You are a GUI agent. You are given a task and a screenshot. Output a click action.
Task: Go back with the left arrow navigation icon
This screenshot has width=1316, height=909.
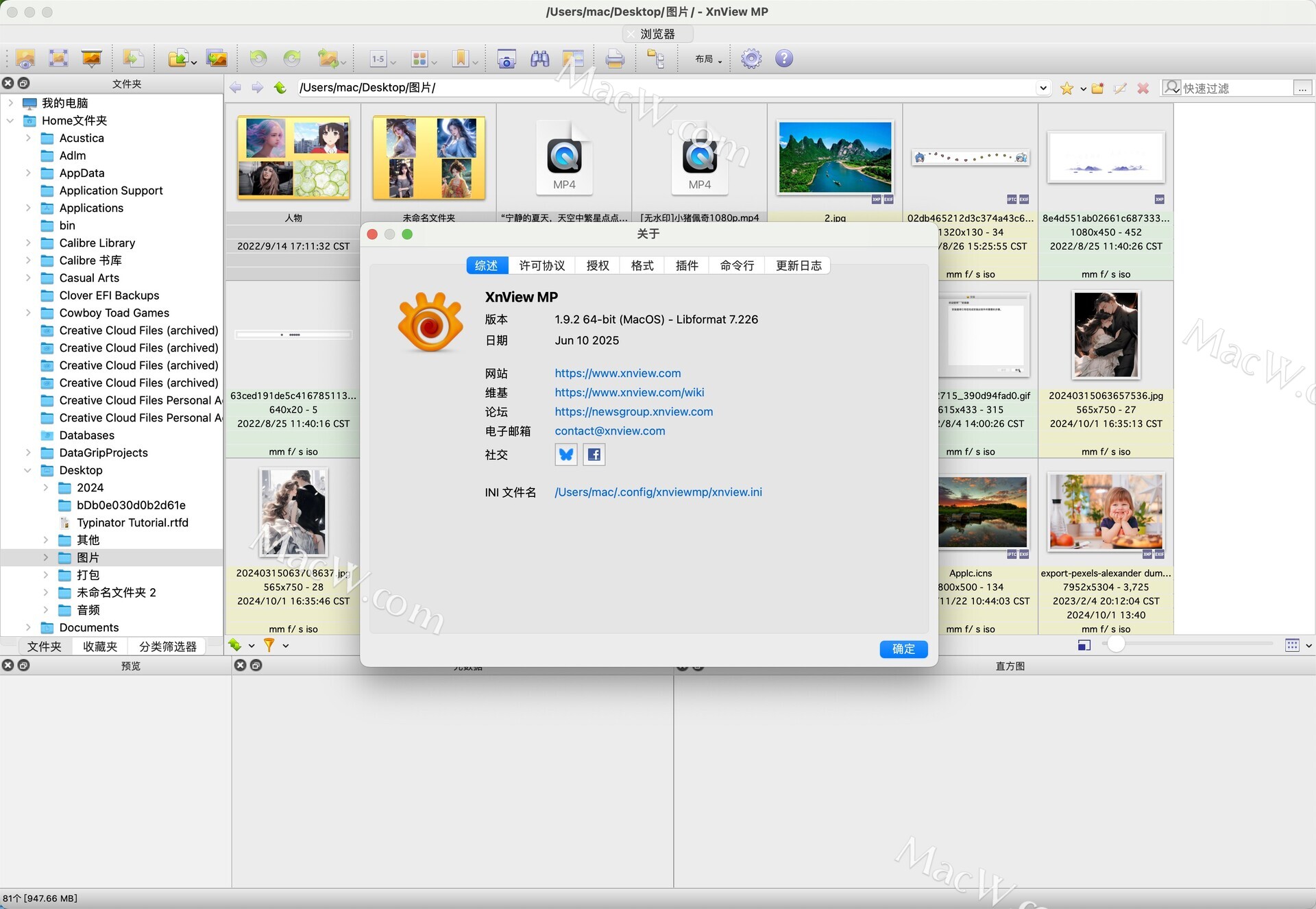point(235,88)
